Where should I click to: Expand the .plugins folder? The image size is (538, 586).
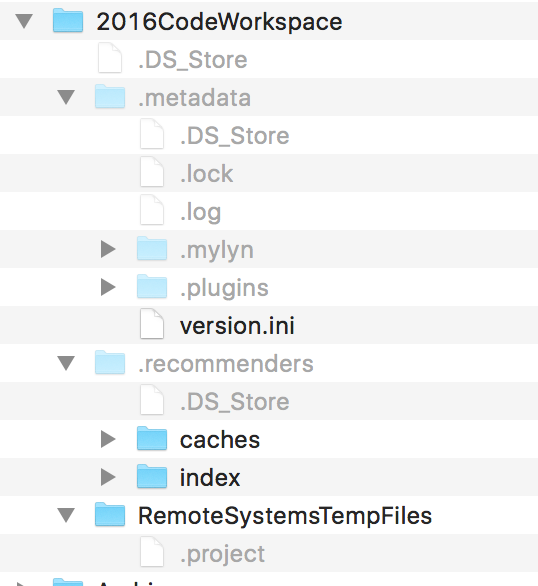tap(108, 287)
